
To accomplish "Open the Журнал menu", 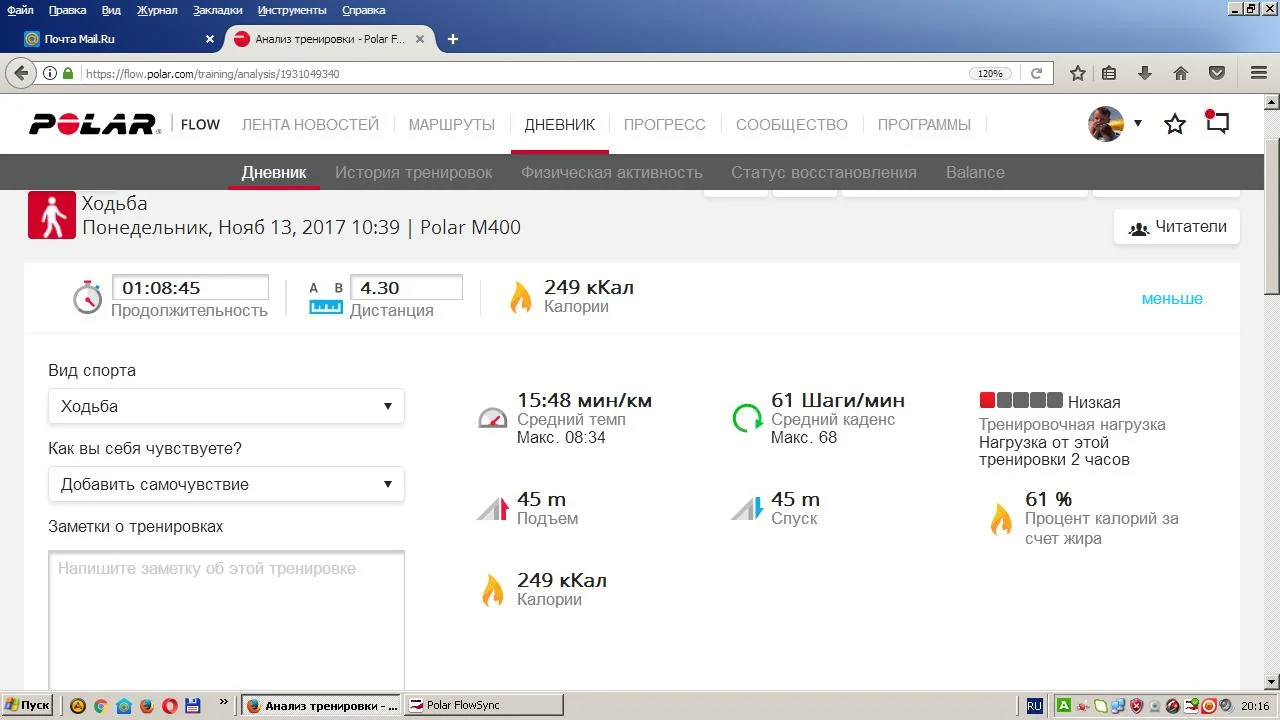I will pyautogui.click(x=157, y=10).
